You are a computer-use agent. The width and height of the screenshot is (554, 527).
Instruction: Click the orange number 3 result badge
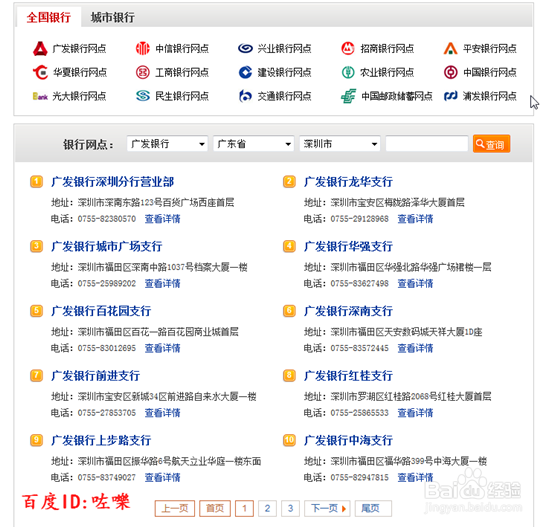point(36,246)
